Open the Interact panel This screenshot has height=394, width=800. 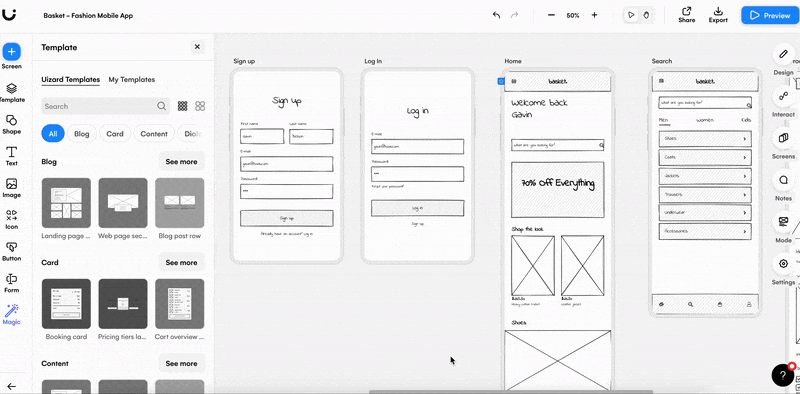click(x=783, y=96)
